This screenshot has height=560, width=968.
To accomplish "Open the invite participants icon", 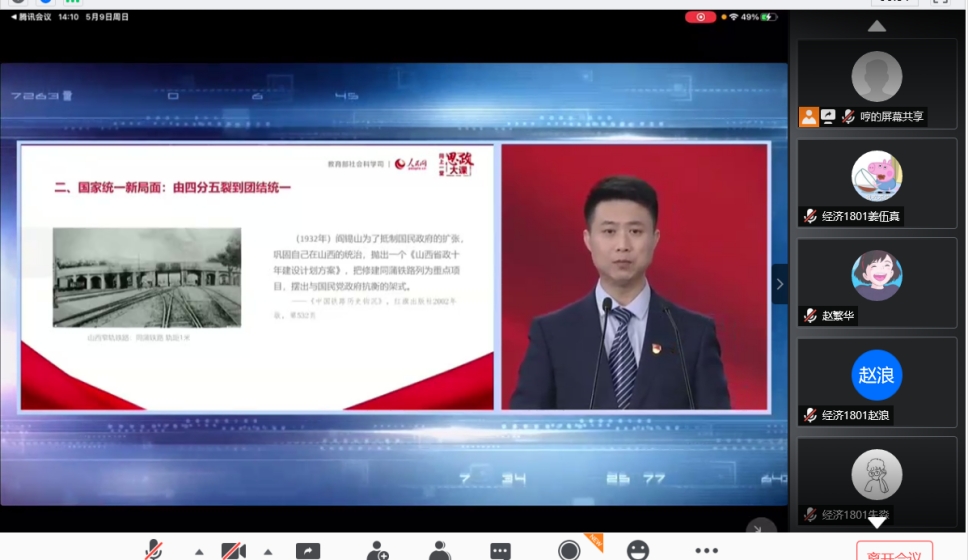I will pos(377,550).
